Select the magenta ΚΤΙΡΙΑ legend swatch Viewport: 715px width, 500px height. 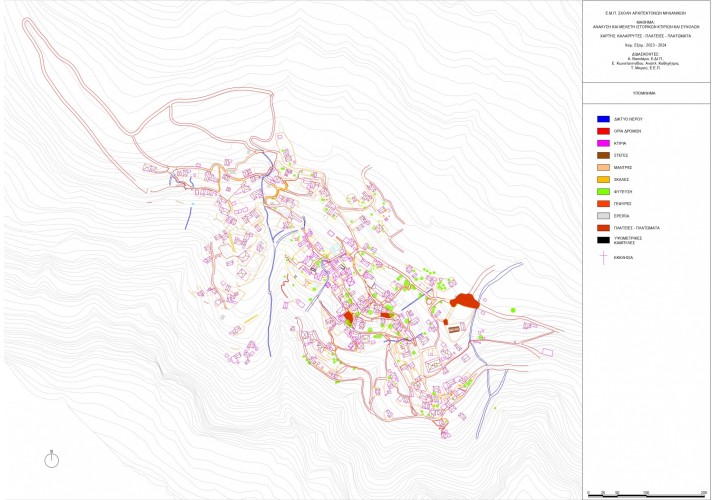[603, 143]
